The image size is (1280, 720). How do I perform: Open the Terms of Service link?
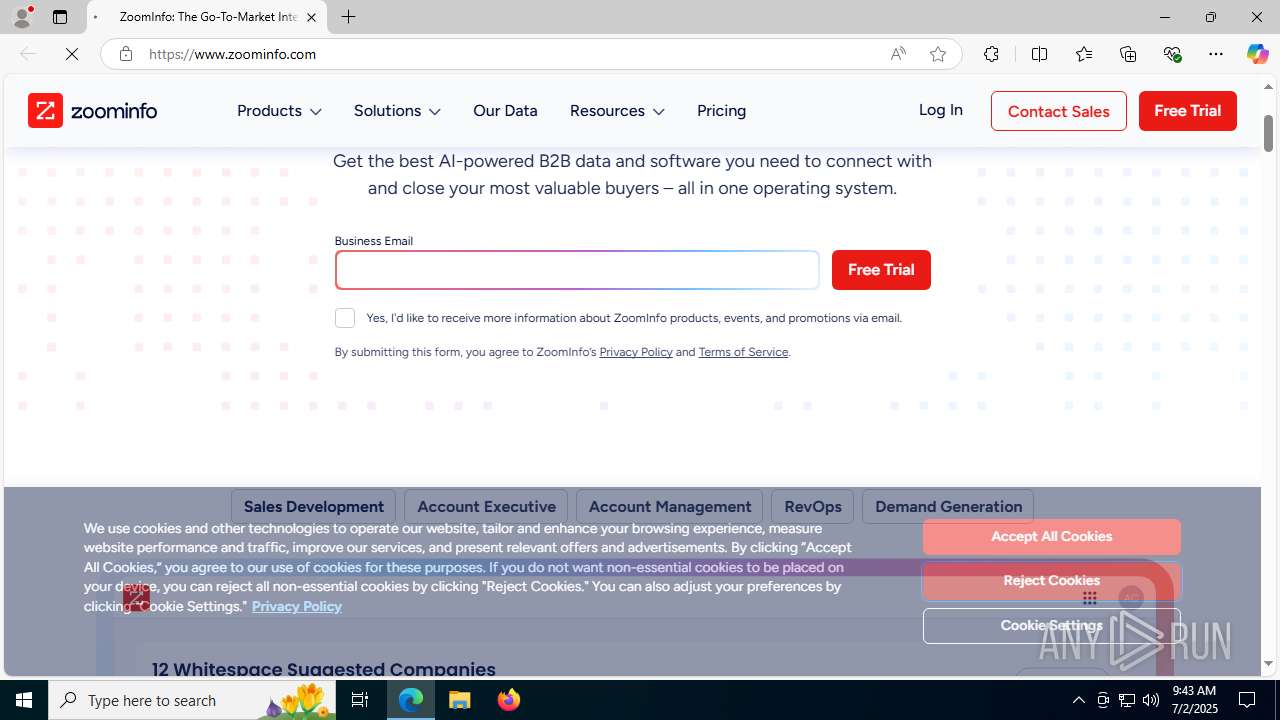743,352
